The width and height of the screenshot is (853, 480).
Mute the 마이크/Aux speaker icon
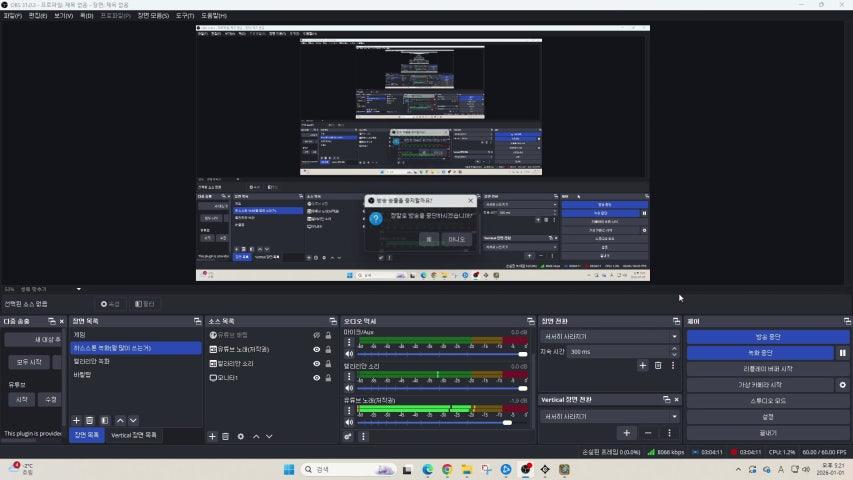[349, 353]
